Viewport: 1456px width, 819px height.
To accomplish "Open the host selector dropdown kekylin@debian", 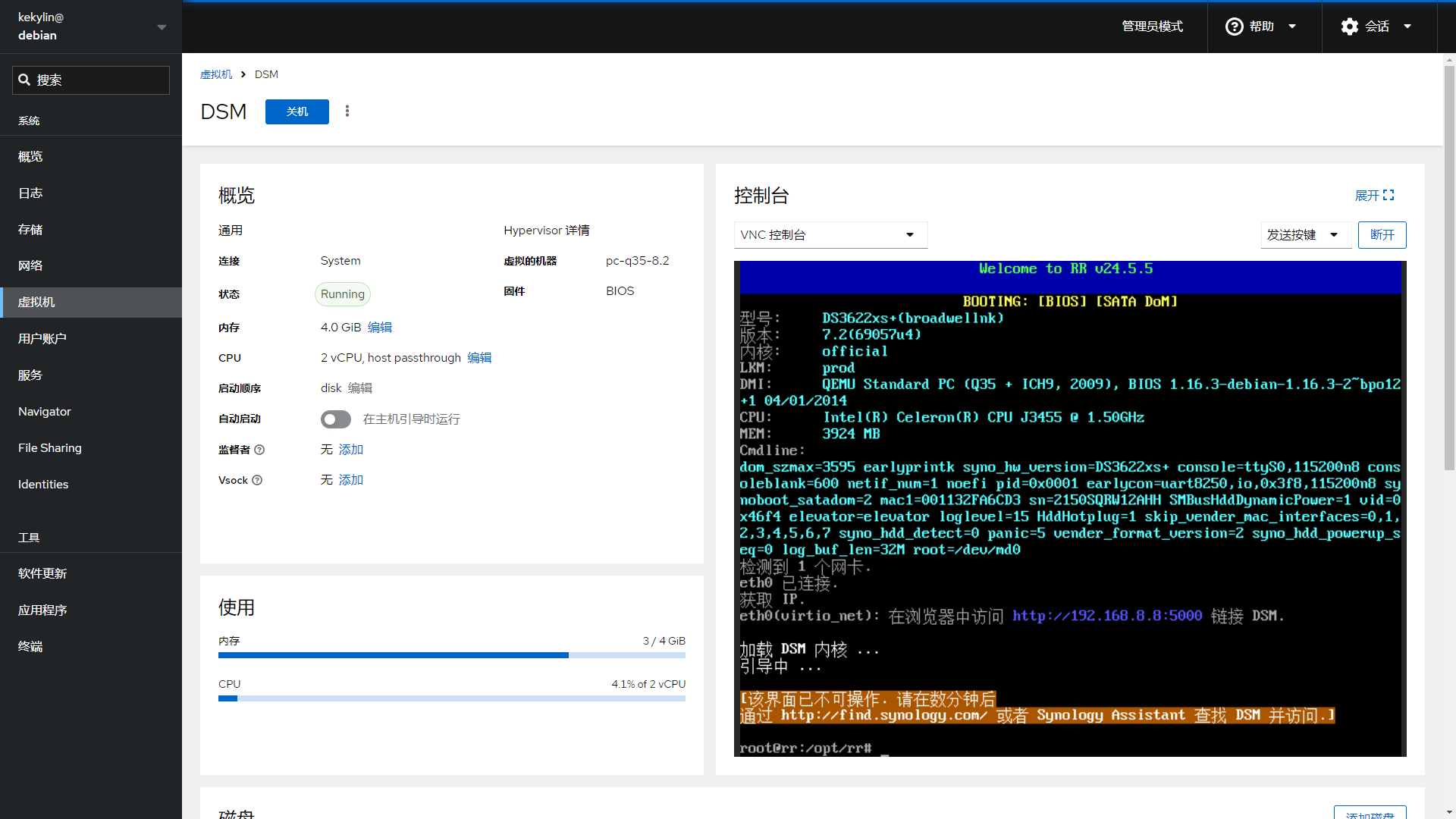I will coord(91,27).
